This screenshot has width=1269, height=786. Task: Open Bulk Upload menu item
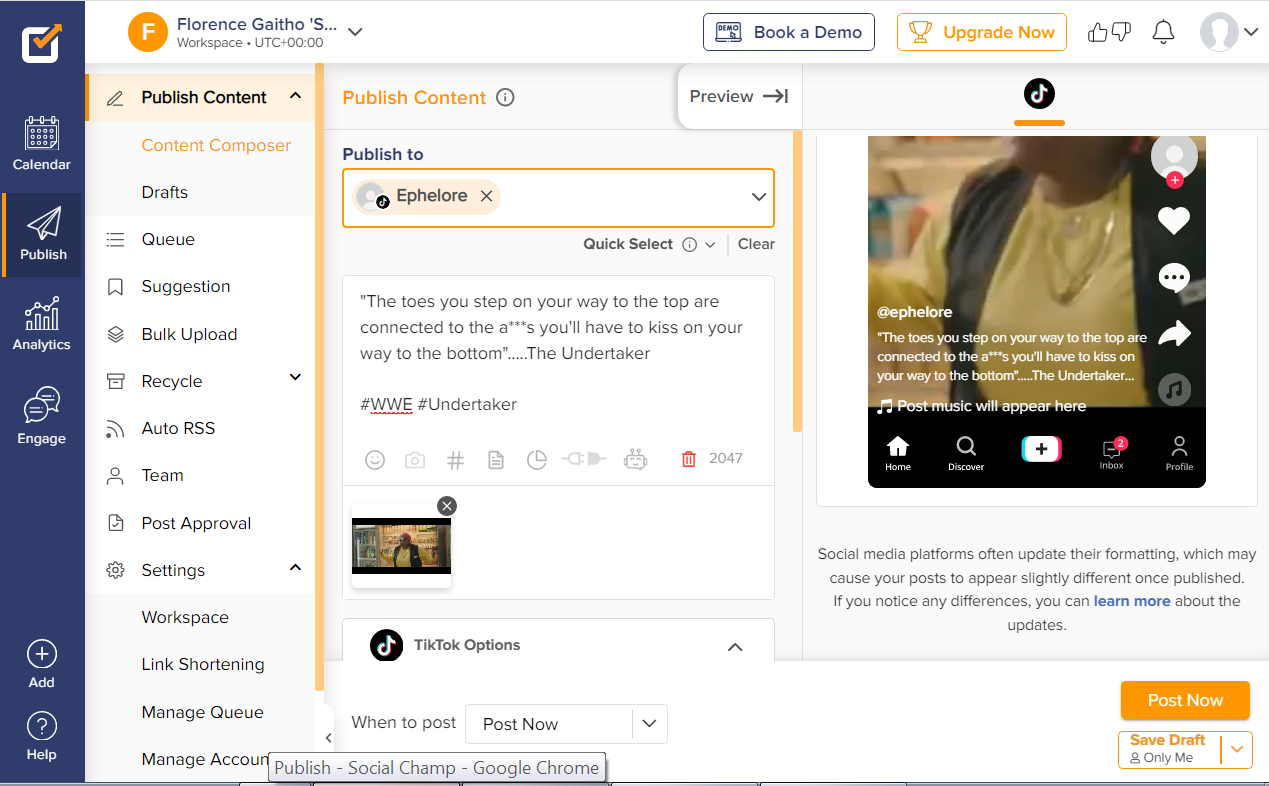(x=189, y=334)
